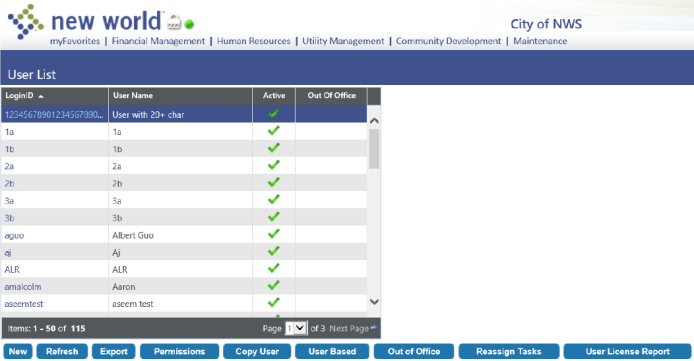The image size is (694, 361).
Task: Click the User License Report button
Action: pyautogui.click(x=627, y=351)
